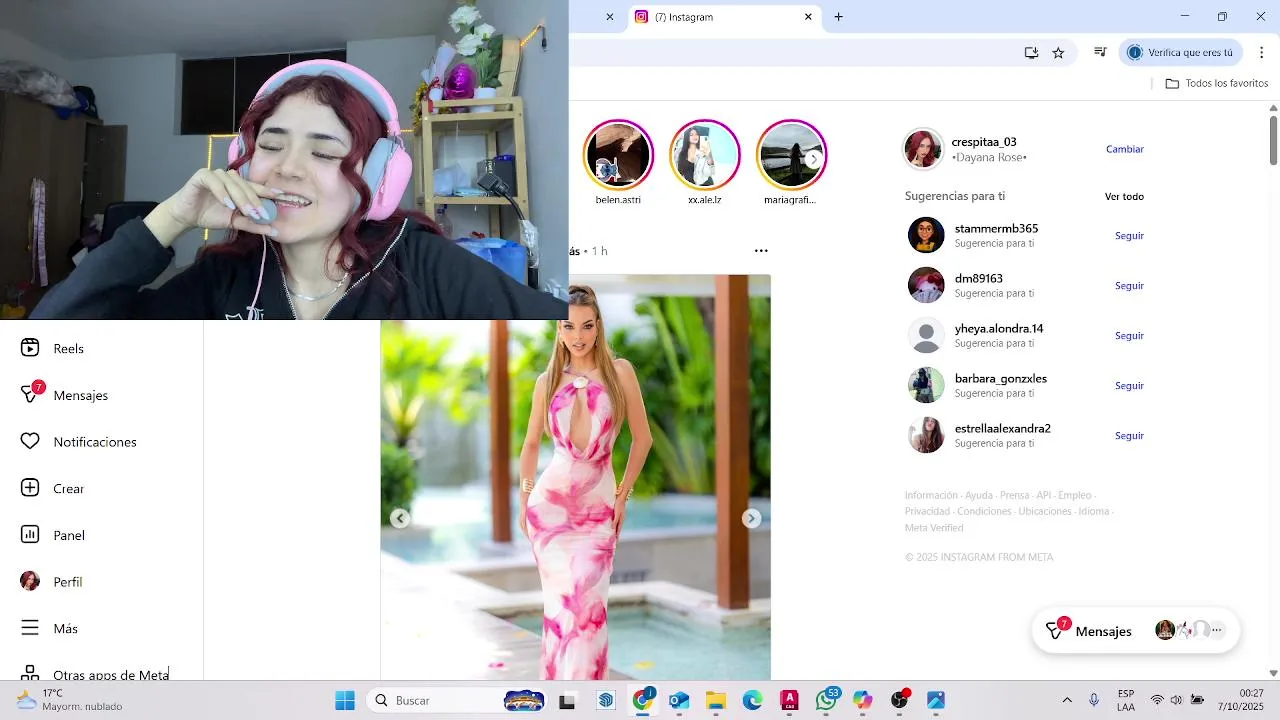Open Otras apps de Meta
This screenshot has height=720, width=1280.
(x=95, y=674)
